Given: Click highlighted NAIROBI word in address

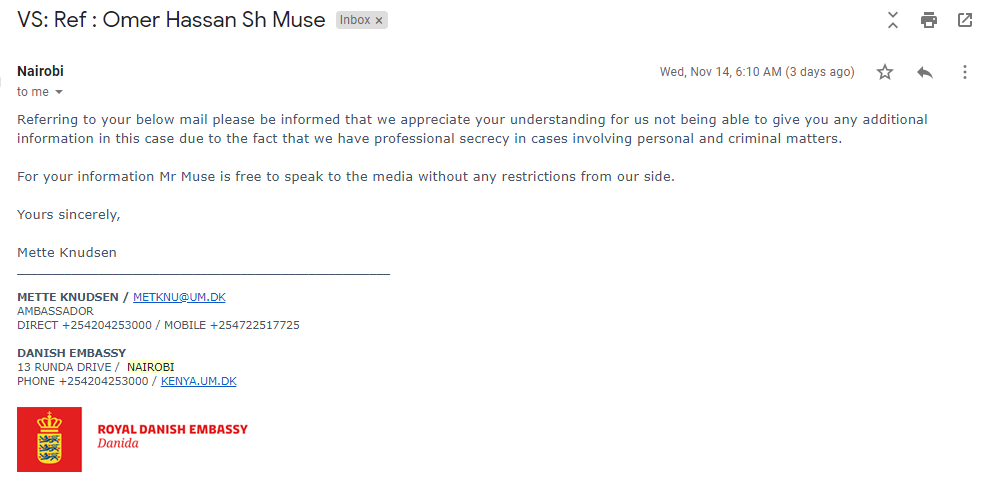Looking at the screenshot, I should pyautogui.click(x=151, y=367).
